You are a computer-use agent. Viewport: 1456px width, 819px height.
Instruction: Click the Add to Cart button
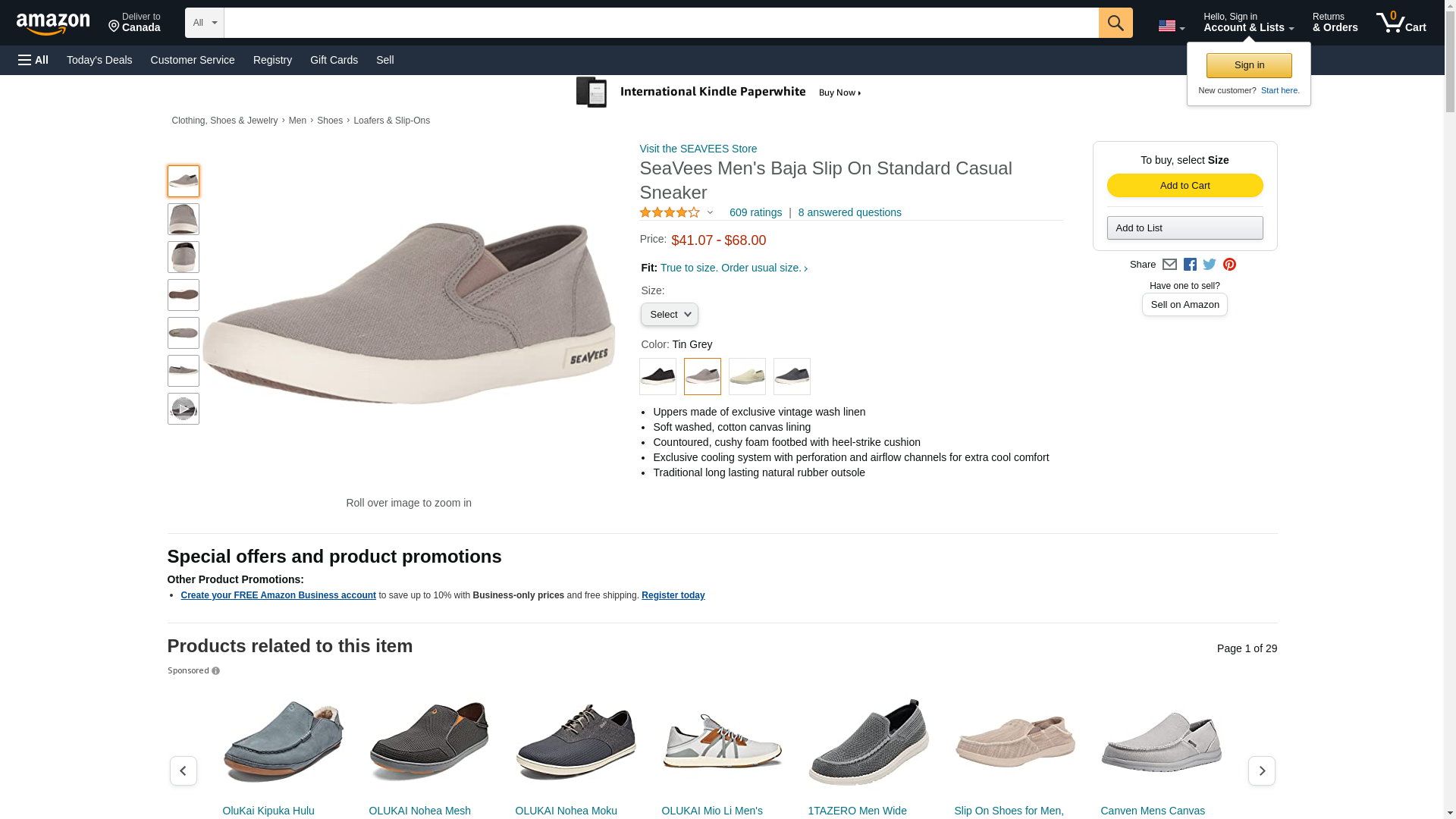(x=1185, y=186)
